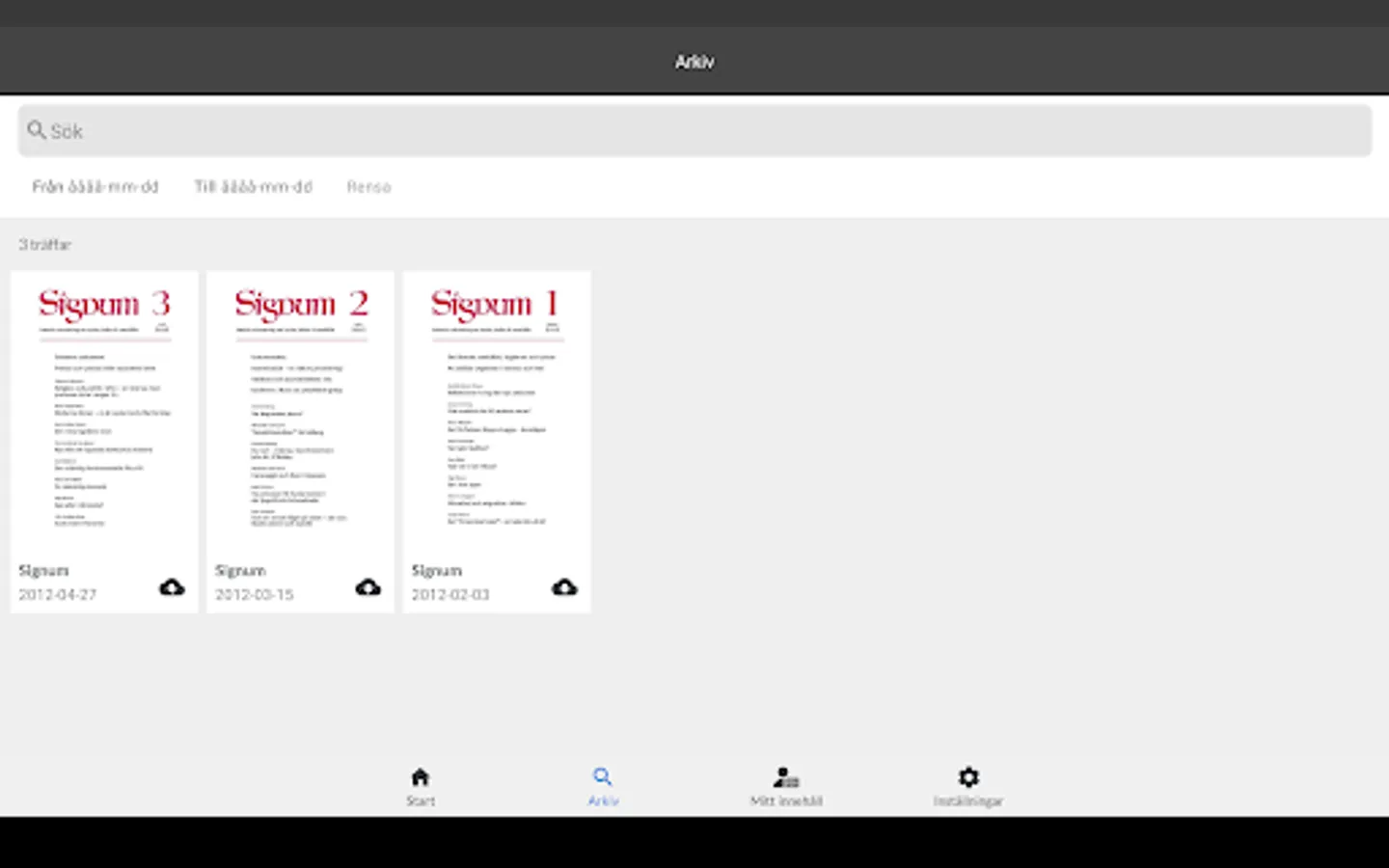
Task: Click the Signum label above 2012-04-27
Action: coord(43,571)
